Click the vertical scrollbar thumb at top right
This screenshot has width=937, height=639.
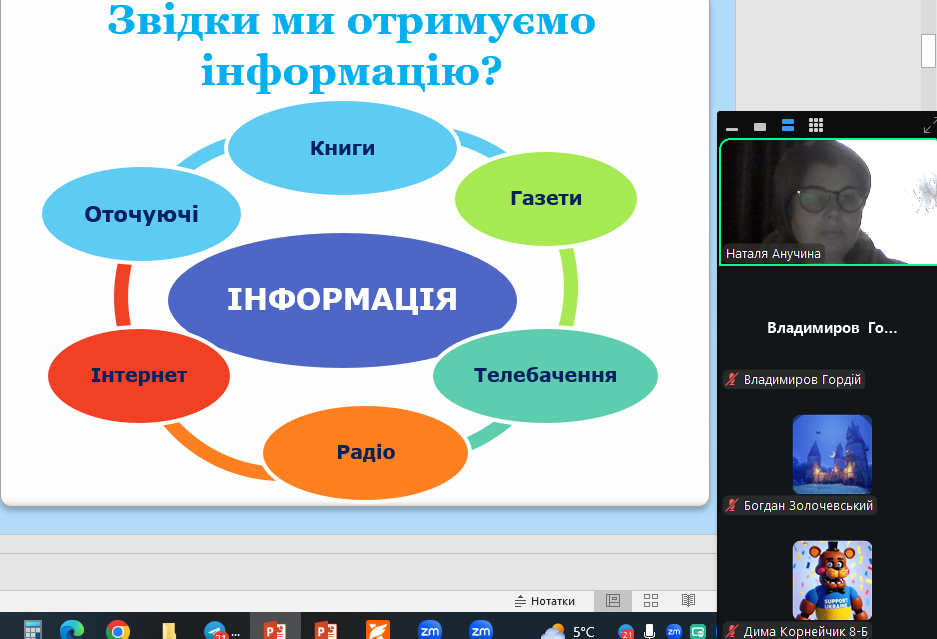pyautogui.click(x=928, y=48)
